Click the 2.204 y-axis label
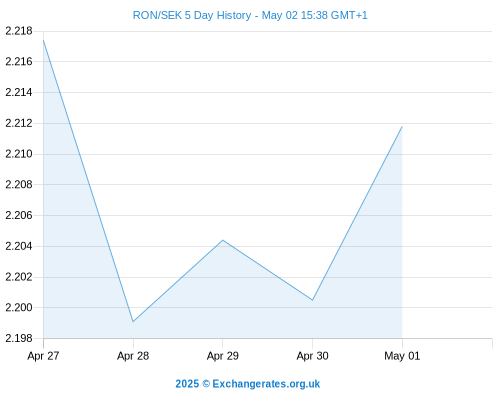The height and width of the screenshot is (400, 495). (19, 246)
